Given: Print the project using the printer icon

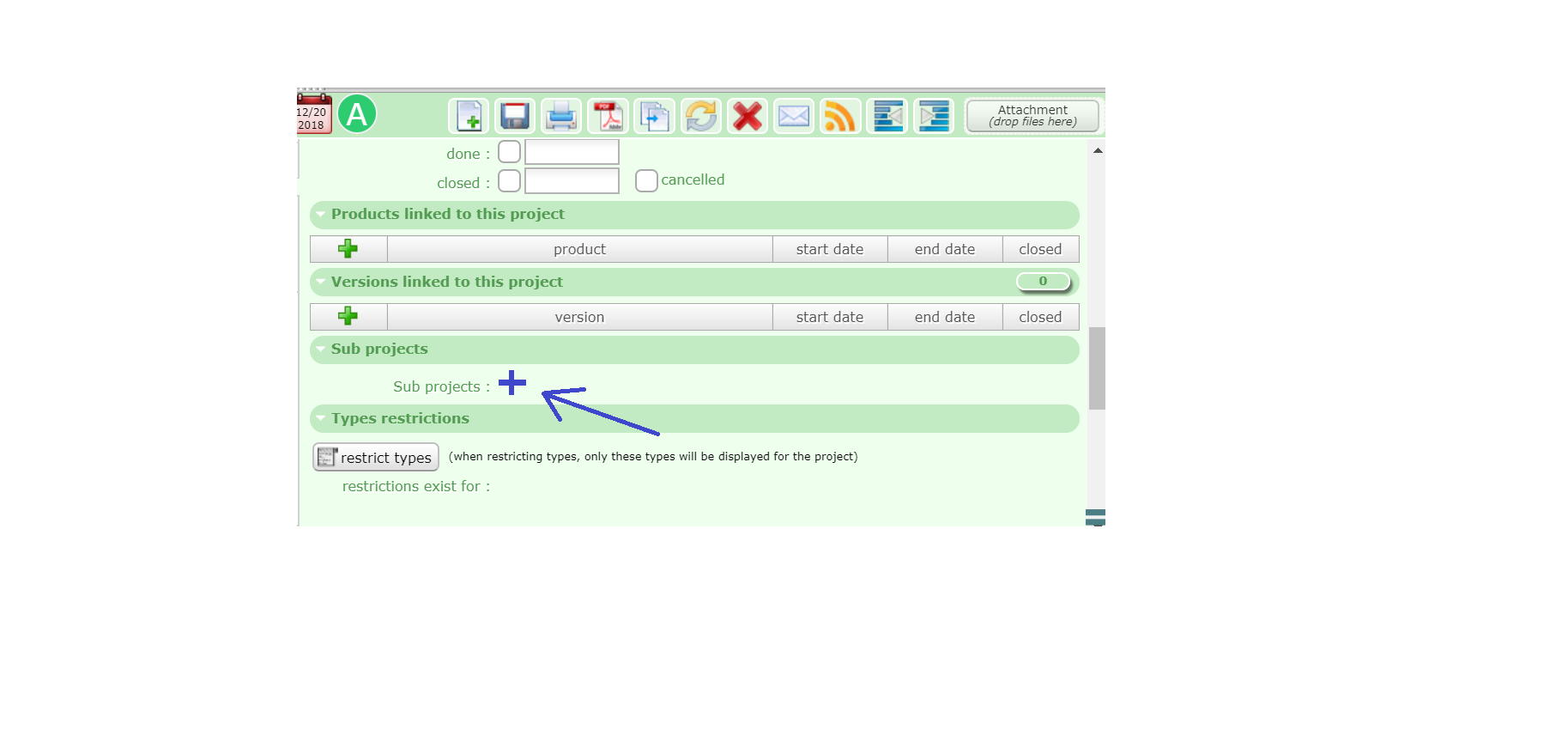Looking at the screenshot, I should tap(561, 116).
